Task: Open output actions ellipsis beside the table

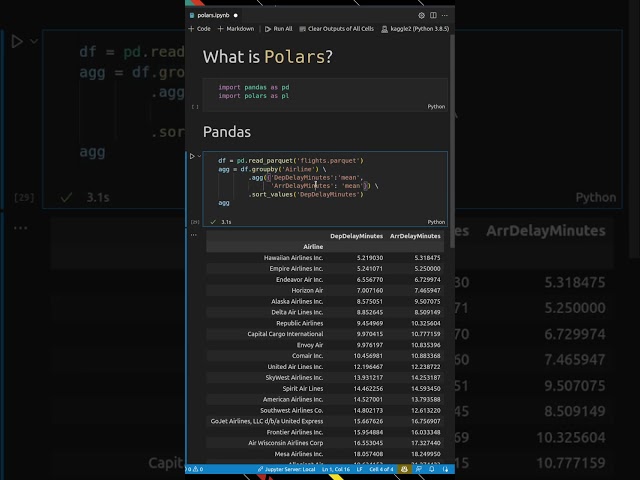Action: click(x=193, y=235)
